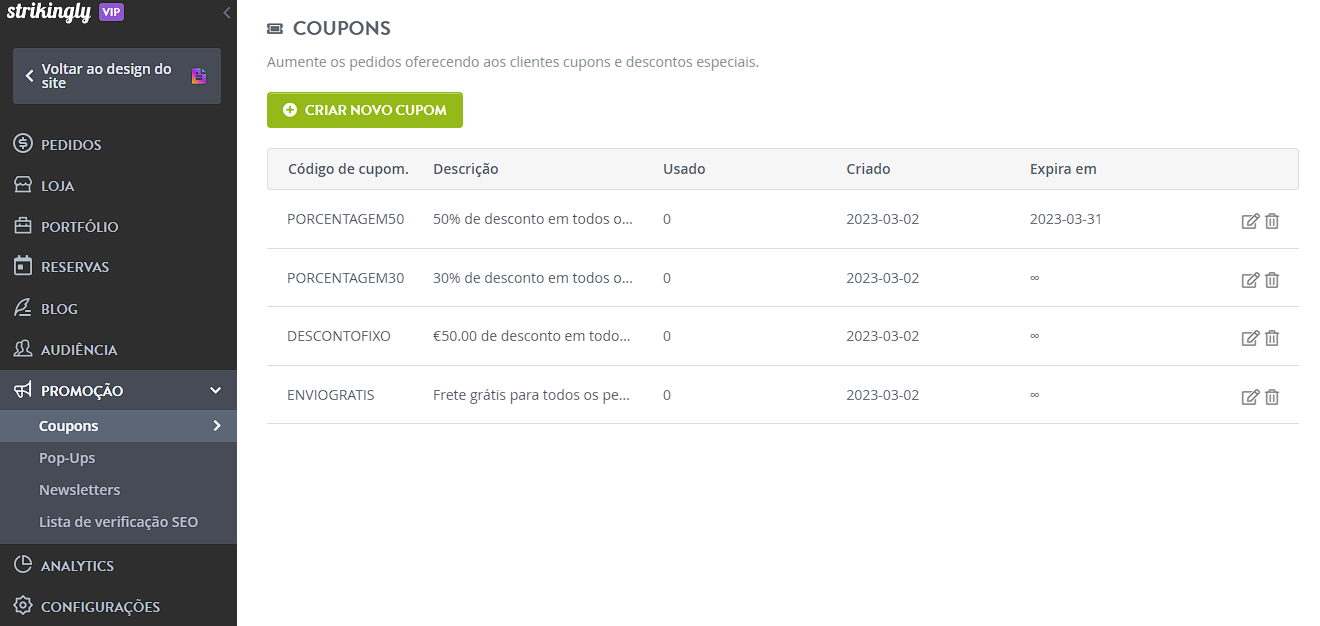Click the COUPONS page heading
1320x626 pixels.
click(x=341, y=28)
